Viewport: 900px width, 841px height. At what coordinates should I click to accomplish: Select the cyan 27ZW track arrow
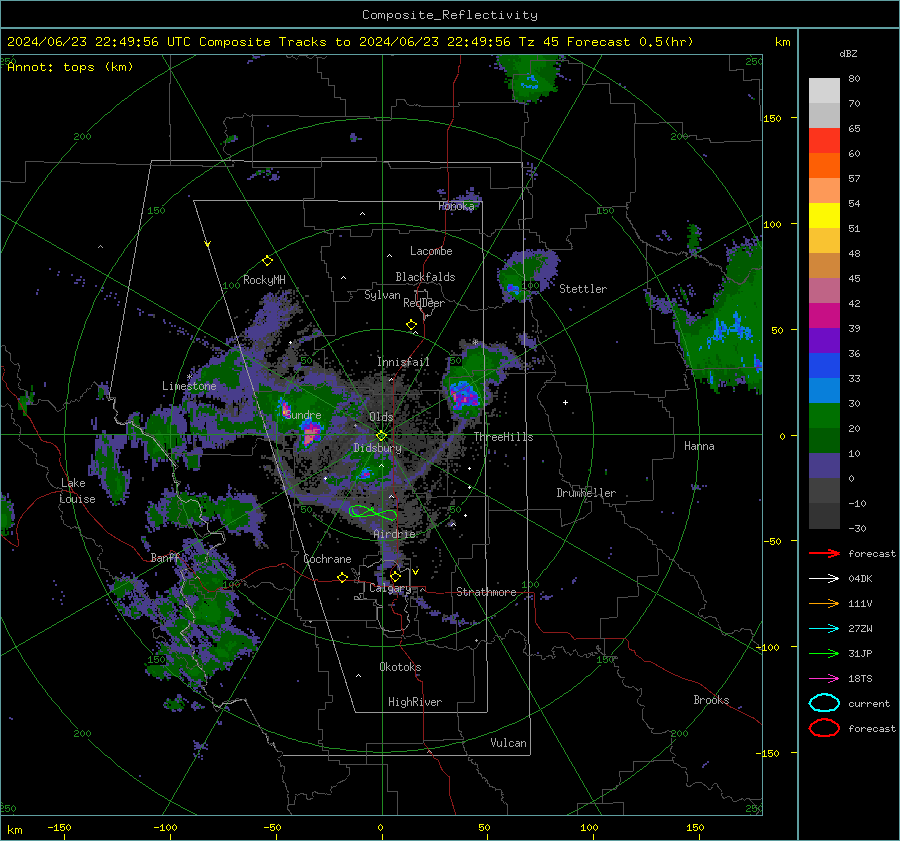(x=824, y=629)
